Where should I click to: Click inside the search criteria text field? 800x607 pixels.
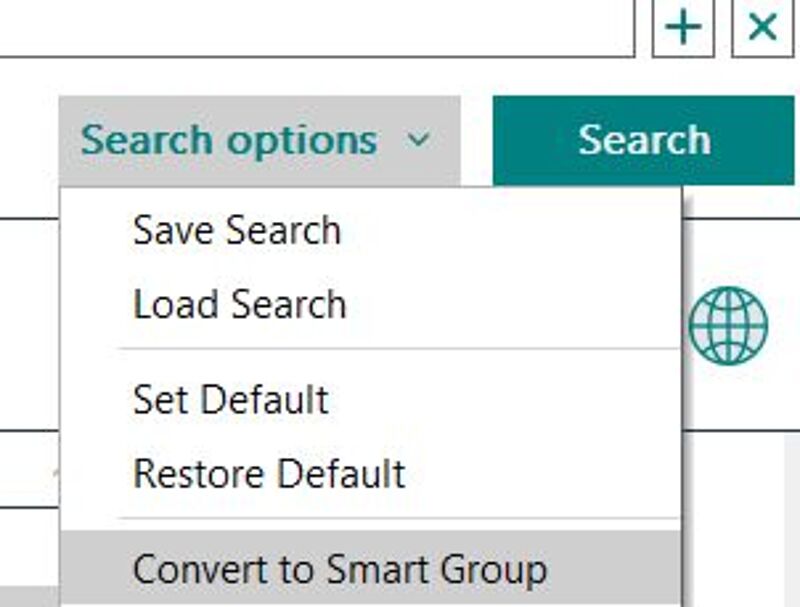click(317, 28)
